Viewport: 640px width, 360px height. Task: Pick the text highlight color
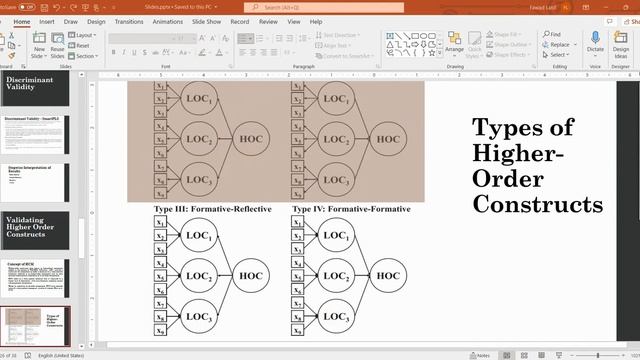202,52
